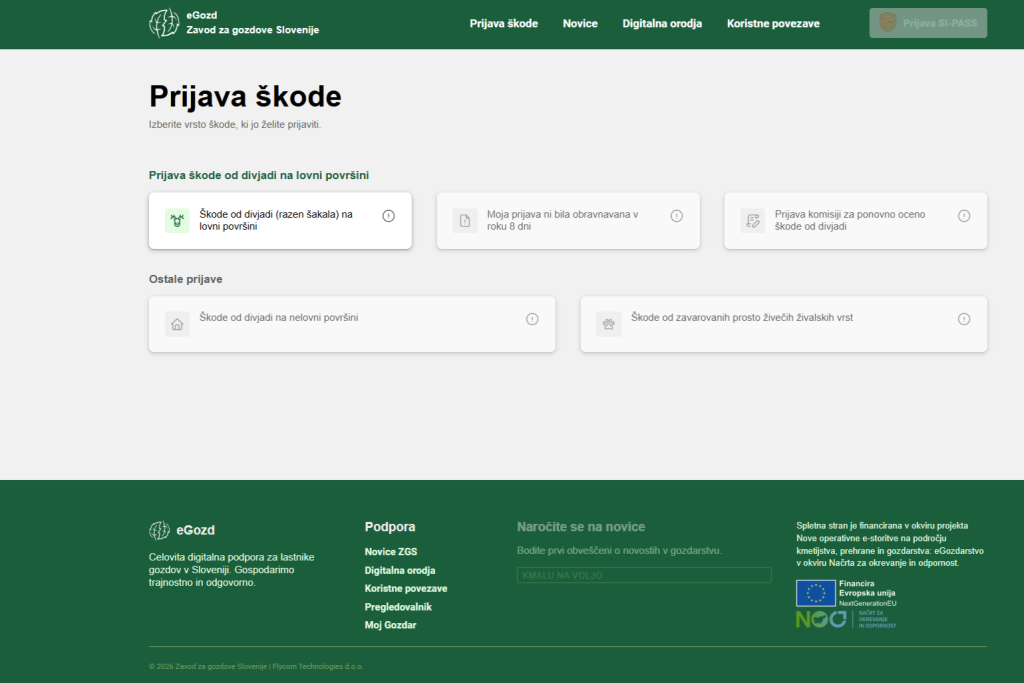
Task: Show info for Moja prijava ni bila obravnavana
Action: coord(676,216)
